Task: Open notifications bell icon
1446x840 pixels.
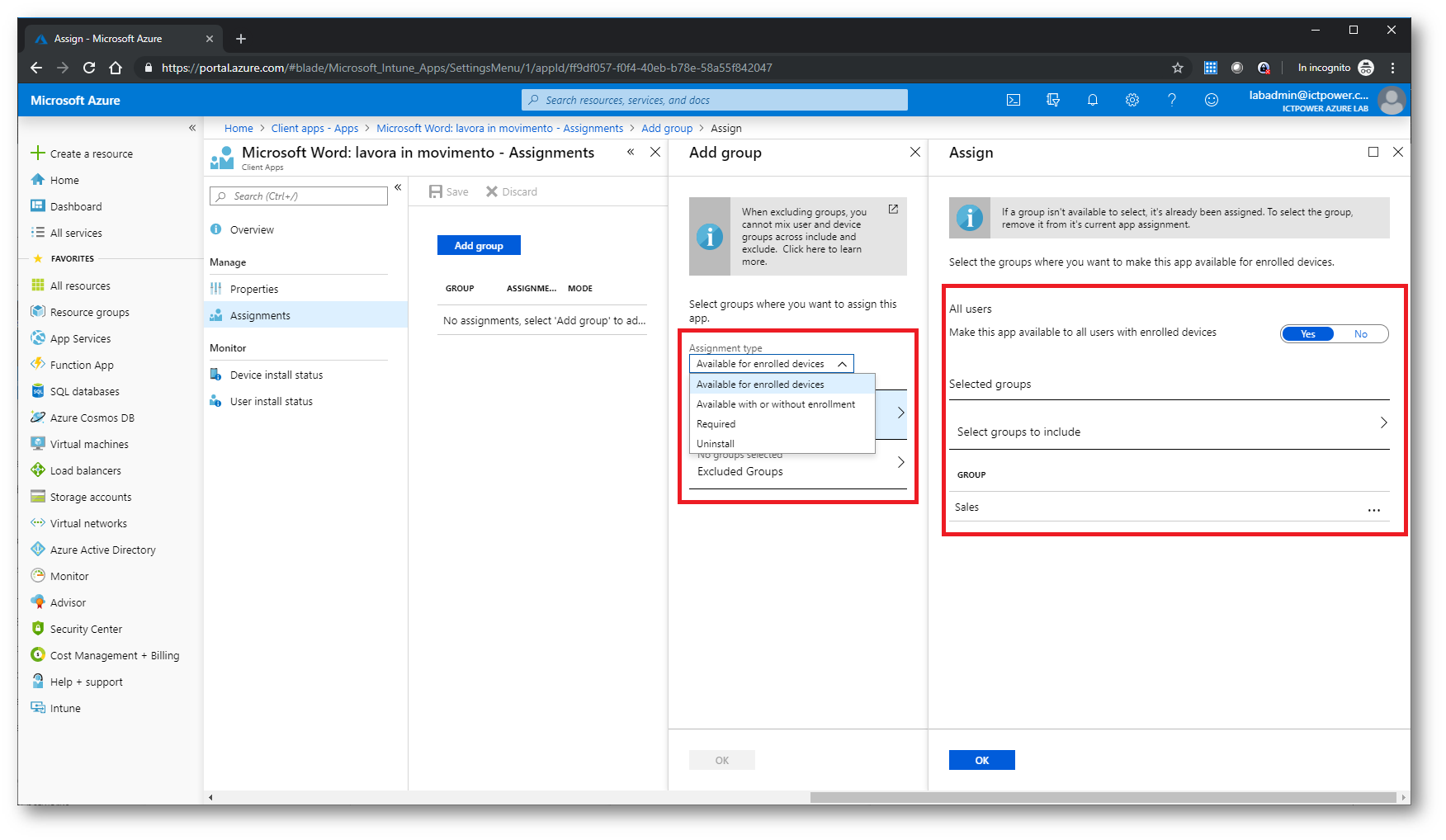Action: click(1093, 100)
